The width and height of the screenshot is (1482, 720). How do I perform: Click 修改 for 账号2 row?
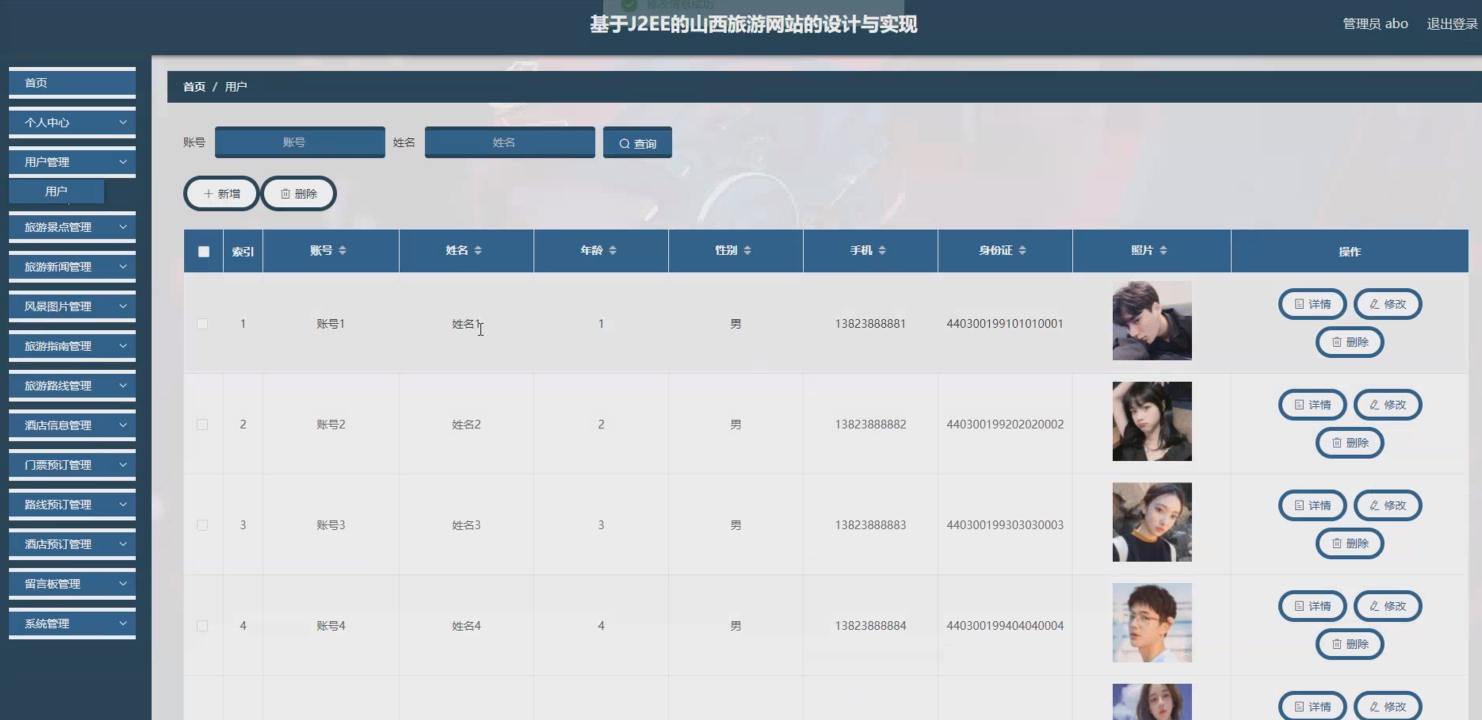(x=1388, y=405)
